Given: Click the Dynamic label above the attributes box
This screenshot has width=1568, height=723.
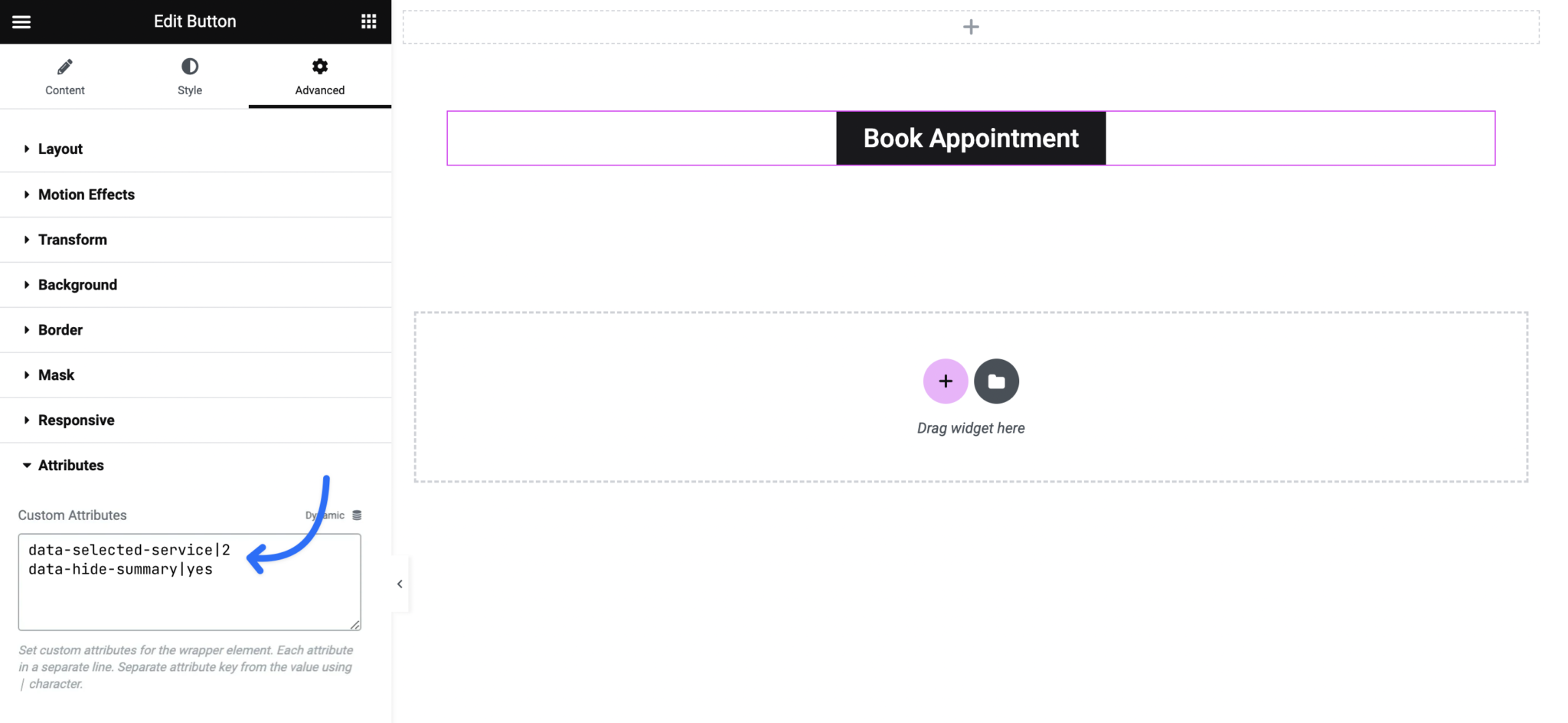Looking at the screenshot, I should tap(323, 515).
